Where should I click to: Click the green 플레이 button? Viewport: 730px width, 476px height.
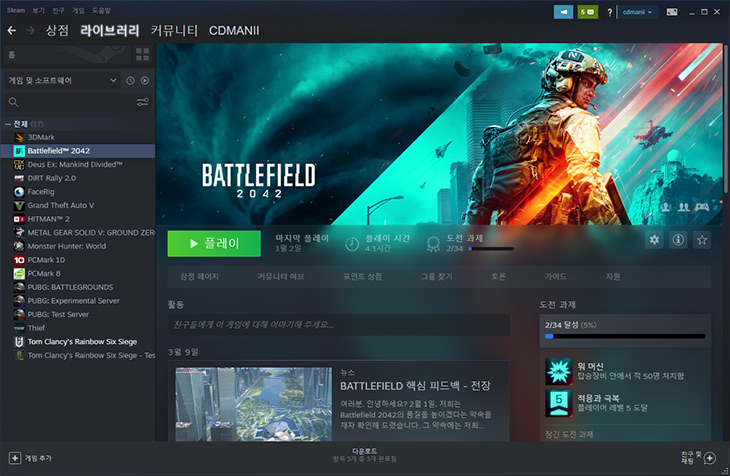(214, 244)
